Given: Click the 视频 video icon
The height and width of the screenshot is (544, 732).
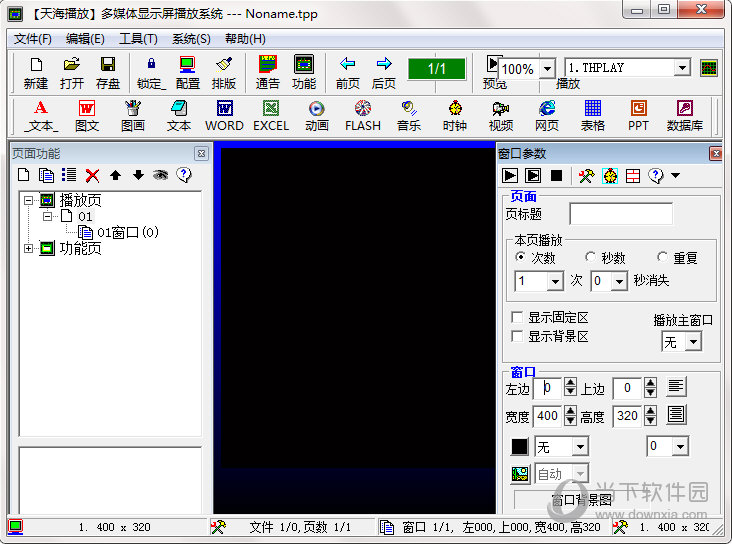Looking at the screenshot, I should pyautogui.click(x=501, y=115).
